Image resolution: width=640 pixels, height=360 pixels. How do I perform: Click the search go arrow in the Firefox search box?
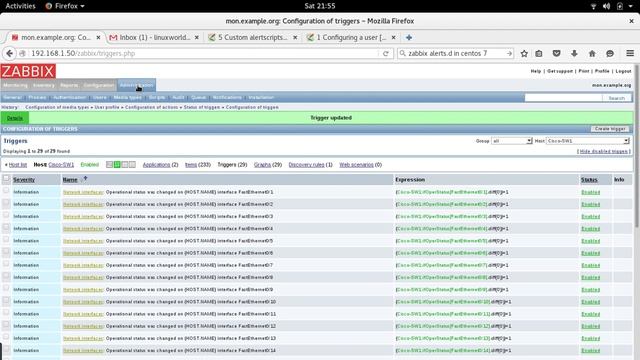point(509,53)
